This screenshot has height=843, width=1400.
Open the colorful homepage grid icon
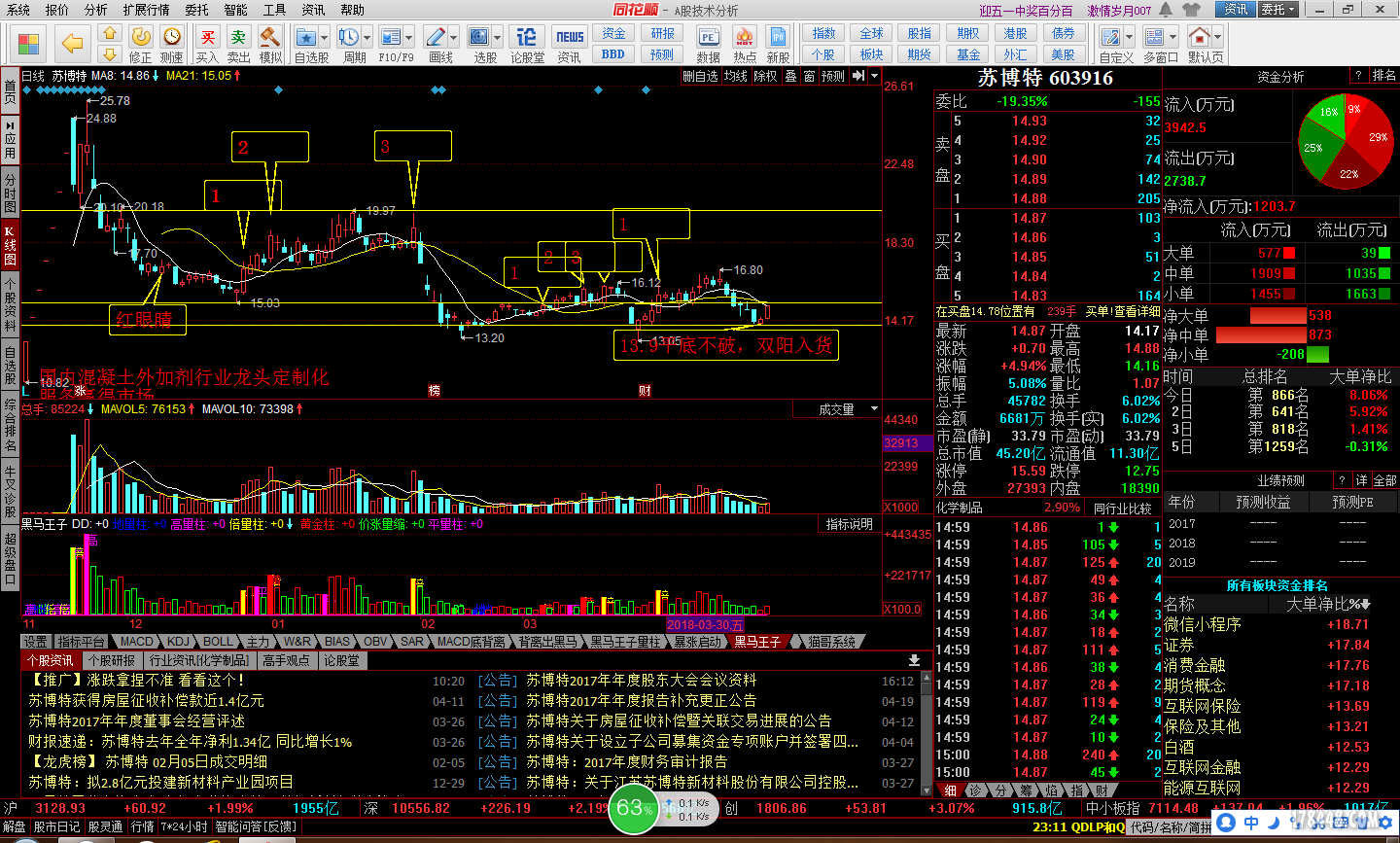pyautogui.click(x=29, y=45)
